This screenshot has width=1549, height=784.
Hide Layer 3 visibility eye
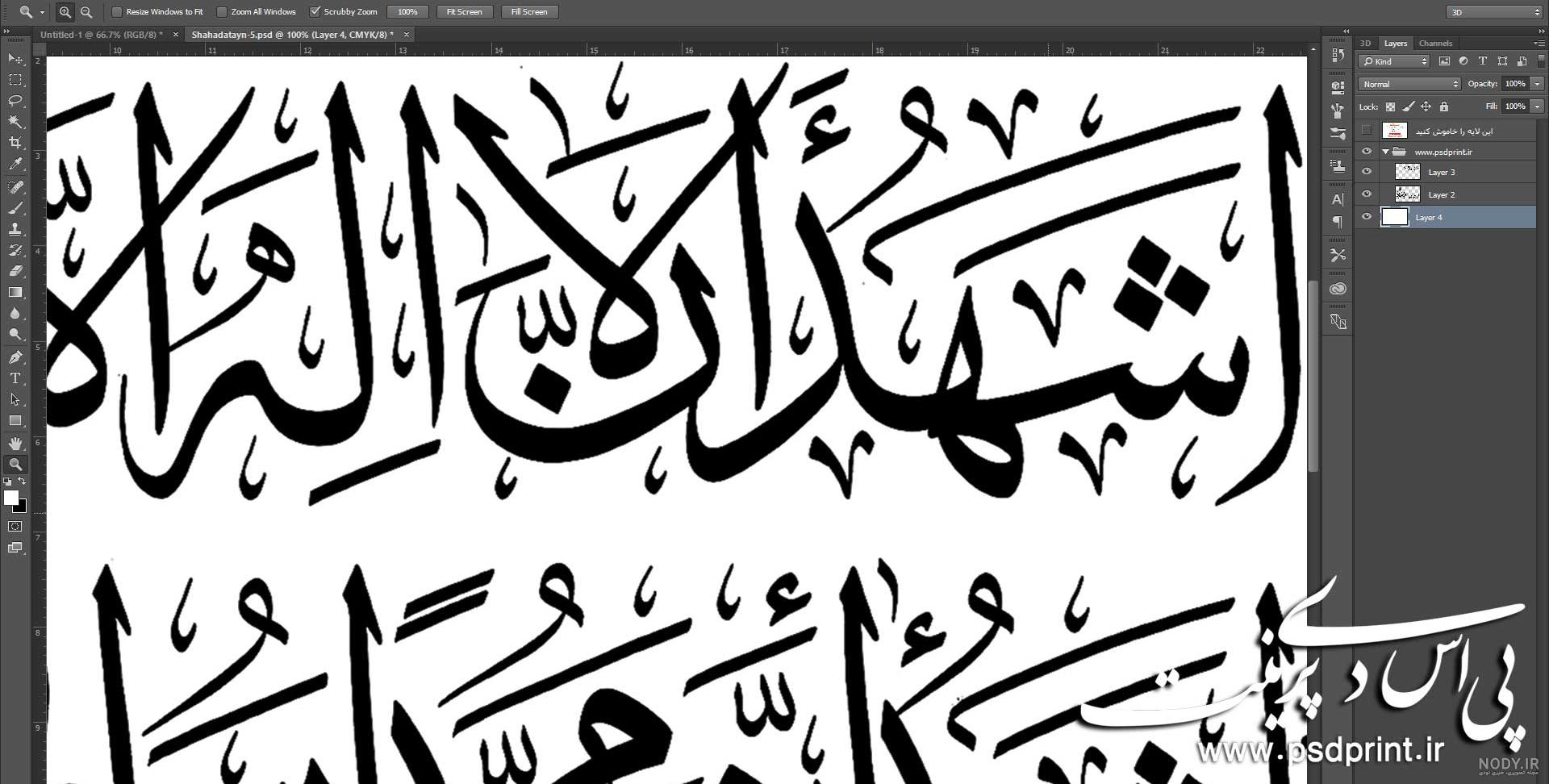(x=1366, y=172)
